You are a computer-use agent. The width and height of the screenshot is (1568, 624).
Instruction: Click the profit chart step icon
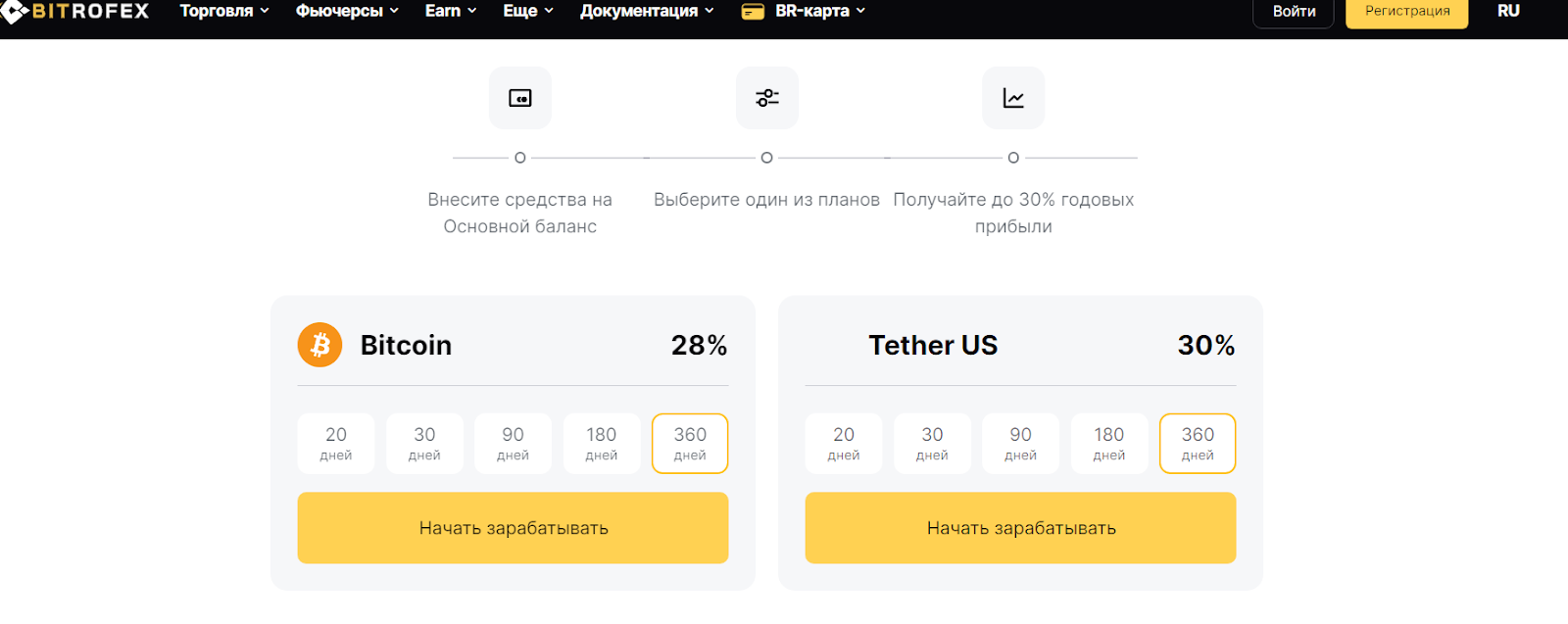1013,98
